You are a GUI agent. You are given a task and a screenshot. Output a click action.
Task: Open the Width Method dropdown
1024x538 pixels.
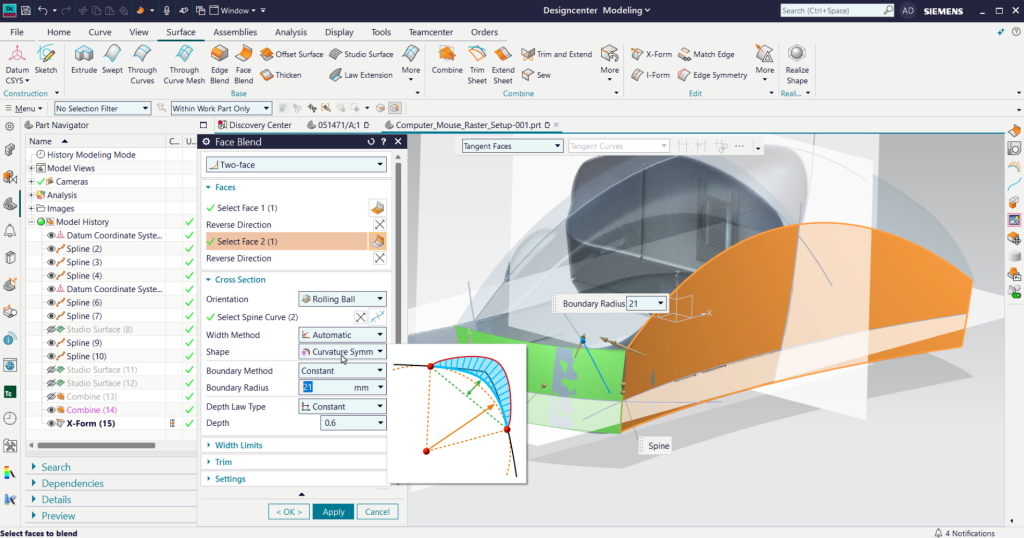[x=342, y=335]
